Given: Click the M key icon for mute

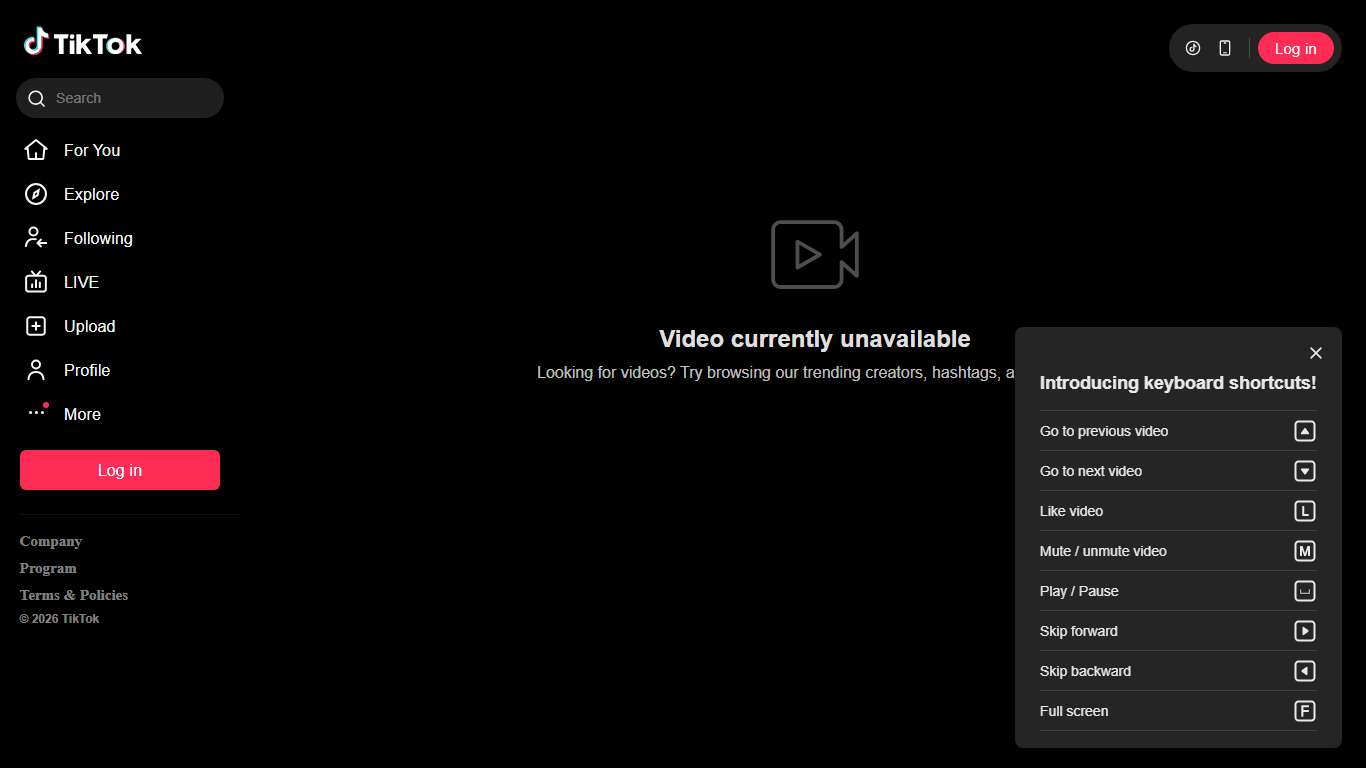Looking at the screenshot, I should (x=1304, y=551).
